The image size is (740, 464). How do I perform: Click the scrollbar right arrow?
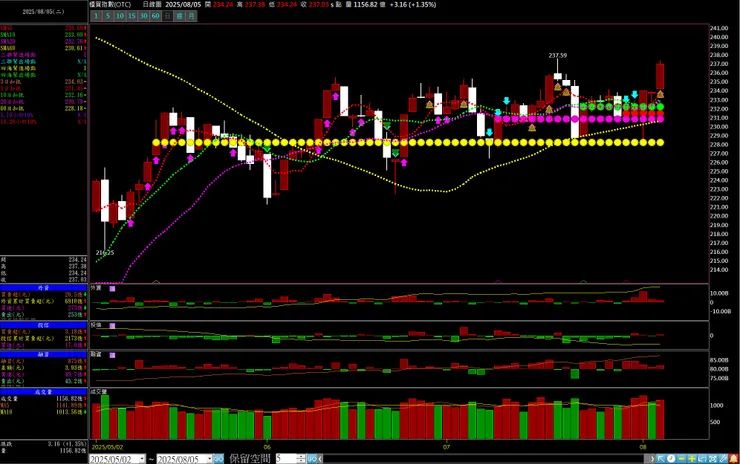click(x=652, y=459)
